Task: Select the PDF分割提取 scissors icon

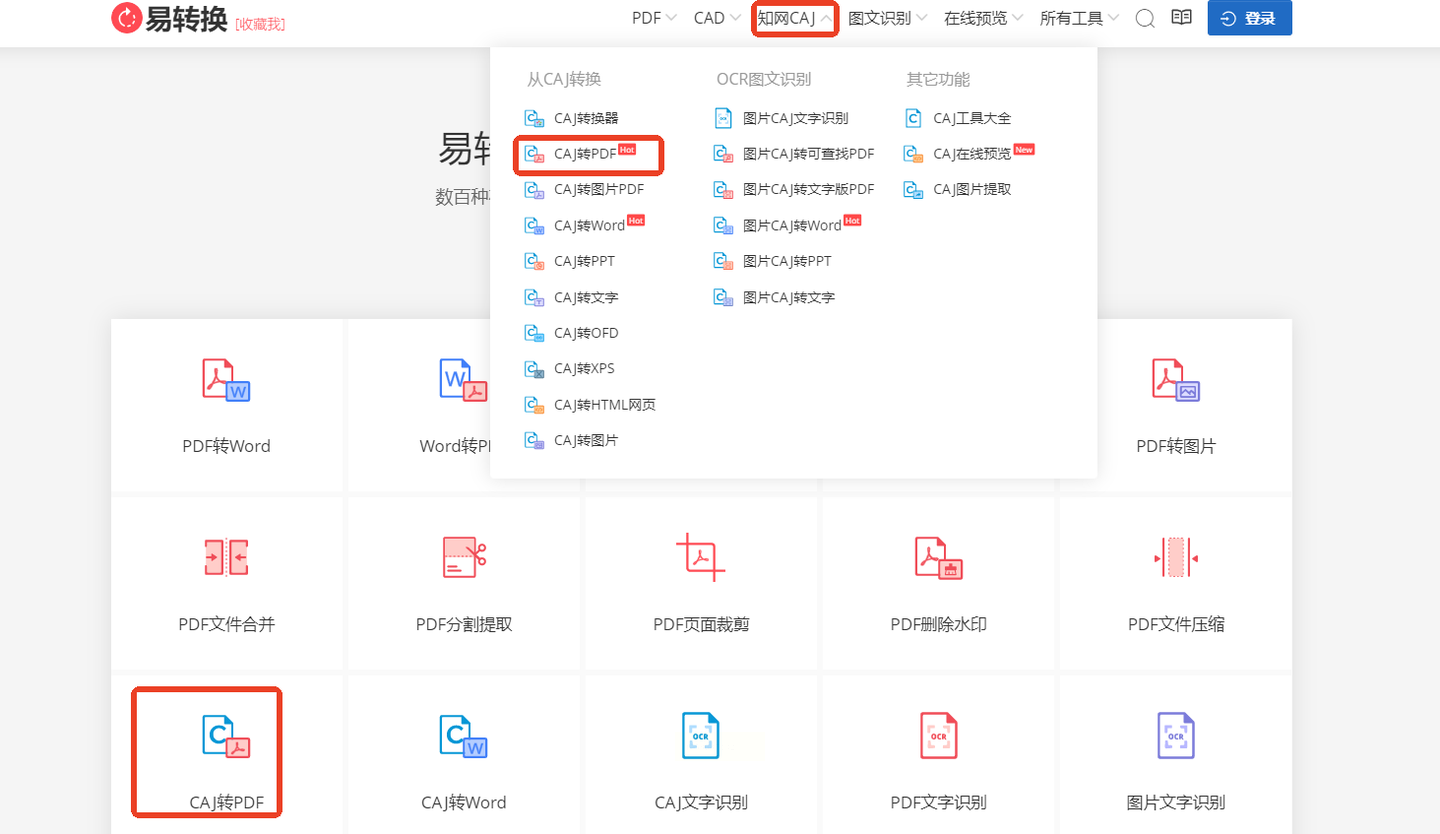Action: pyautogui.click(x=464, y=557)
